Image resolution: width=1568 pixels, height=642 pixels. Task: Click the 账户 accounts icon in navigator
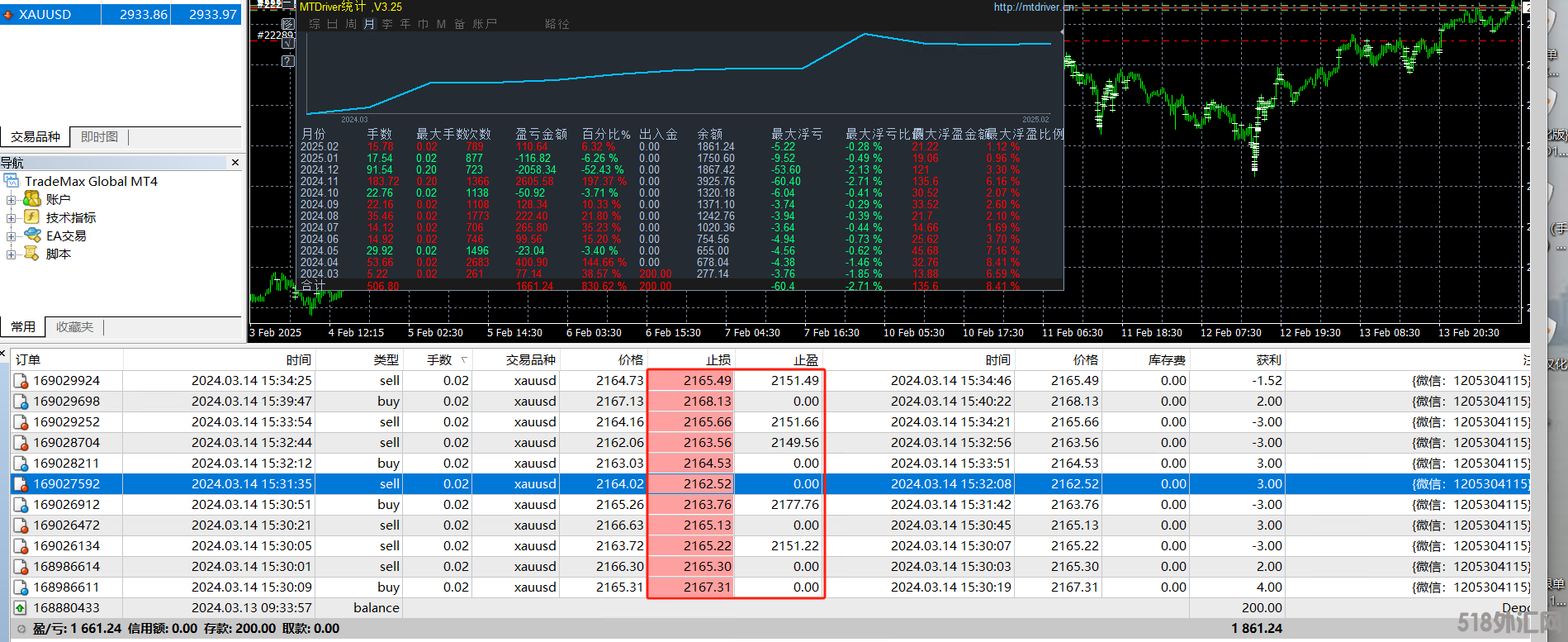pos(32,199)
